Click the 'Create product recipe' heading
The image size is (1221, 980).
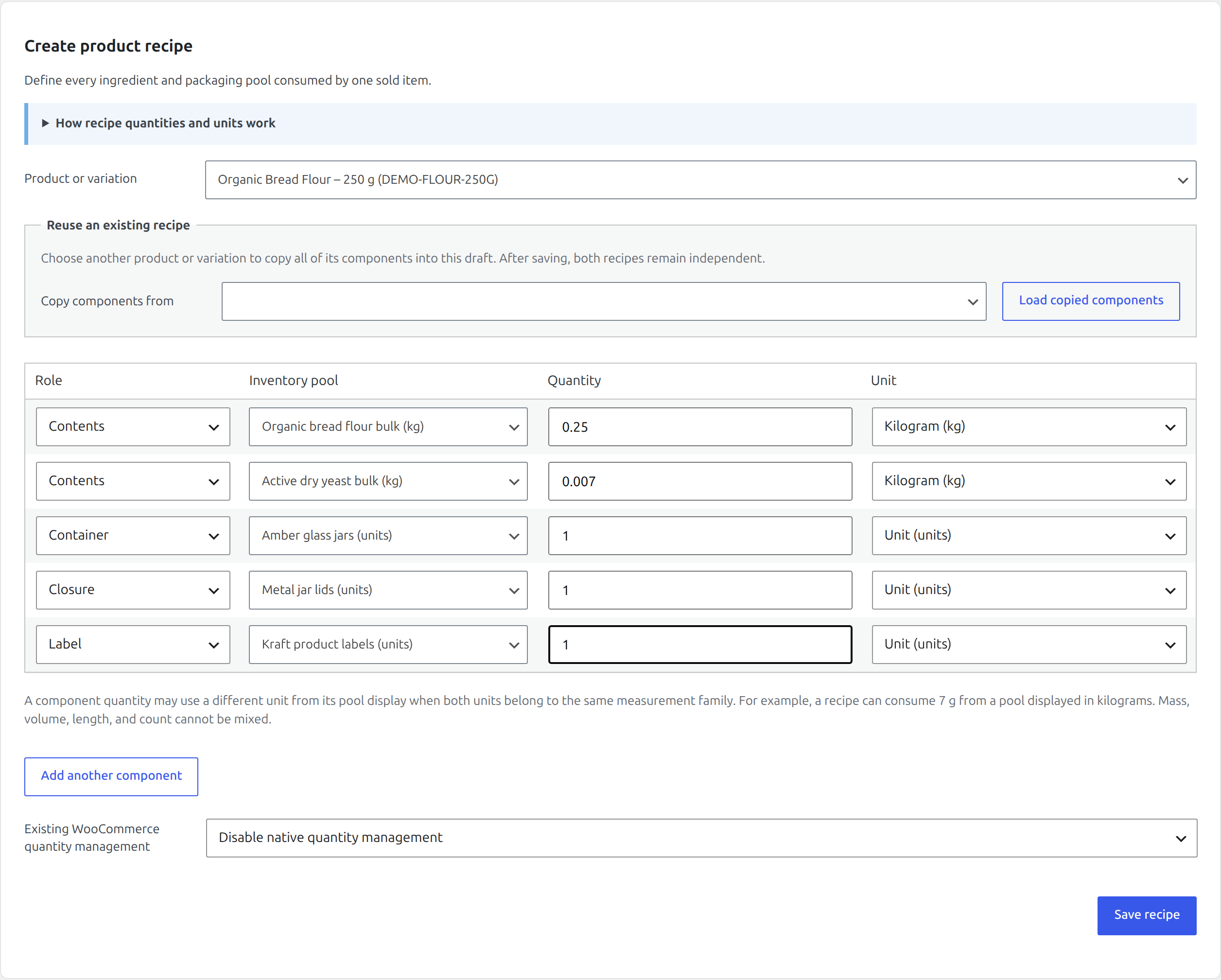click(x=108, y=46)
